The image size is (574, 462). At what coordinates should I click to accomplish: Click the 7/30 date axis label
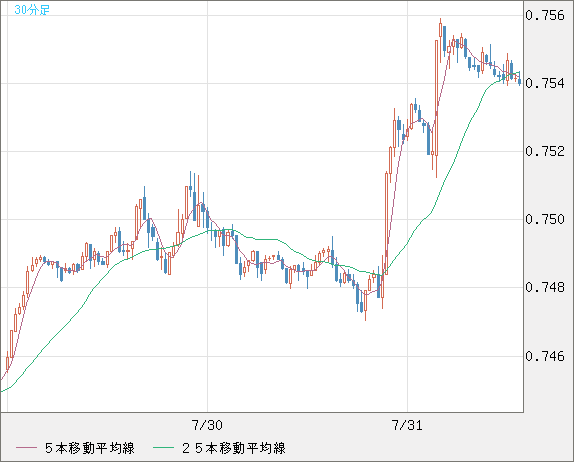pyautogui.click(x=207, y=425)
